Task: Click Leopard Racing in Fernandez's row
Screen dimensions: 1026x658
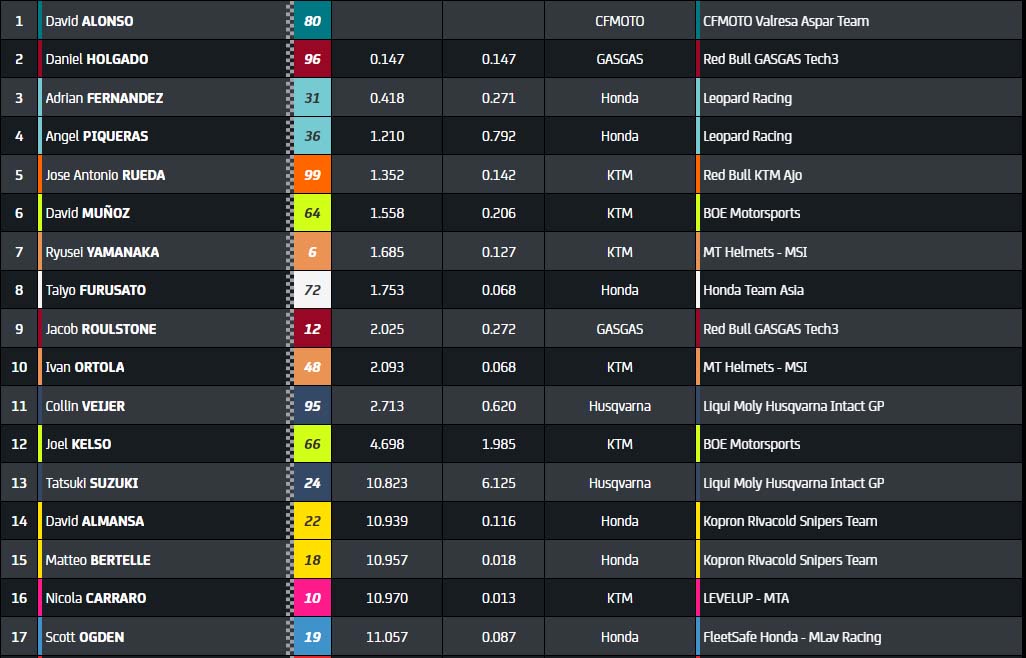Action: 747,98
